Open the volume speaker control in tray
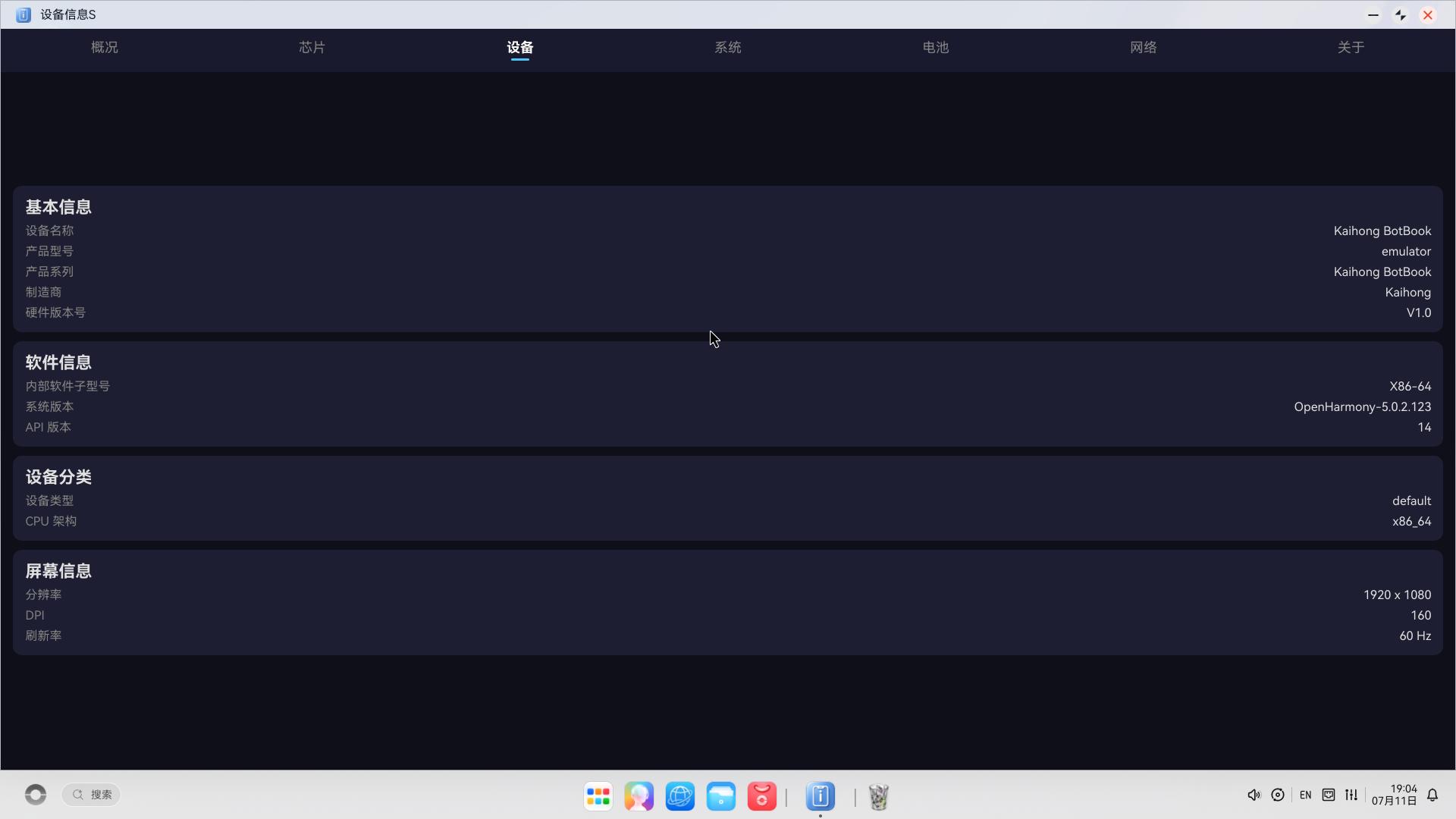 point(1254,795)
